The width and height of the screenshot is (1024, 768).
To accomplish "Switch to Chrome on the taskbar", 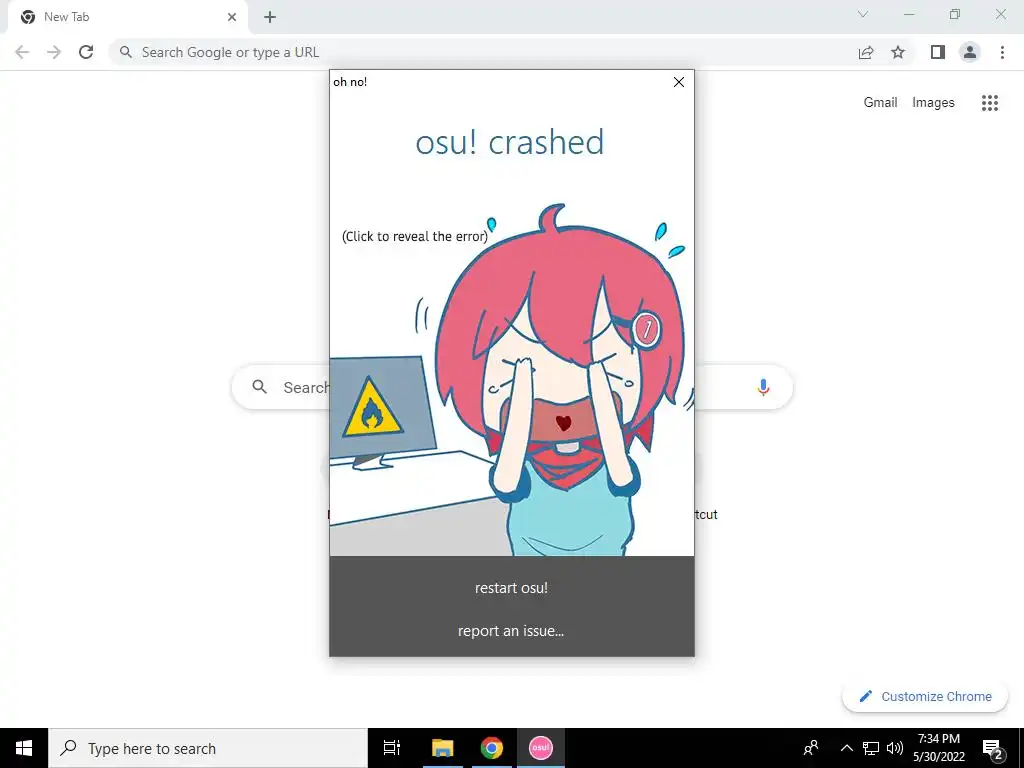I will point(492,748).
